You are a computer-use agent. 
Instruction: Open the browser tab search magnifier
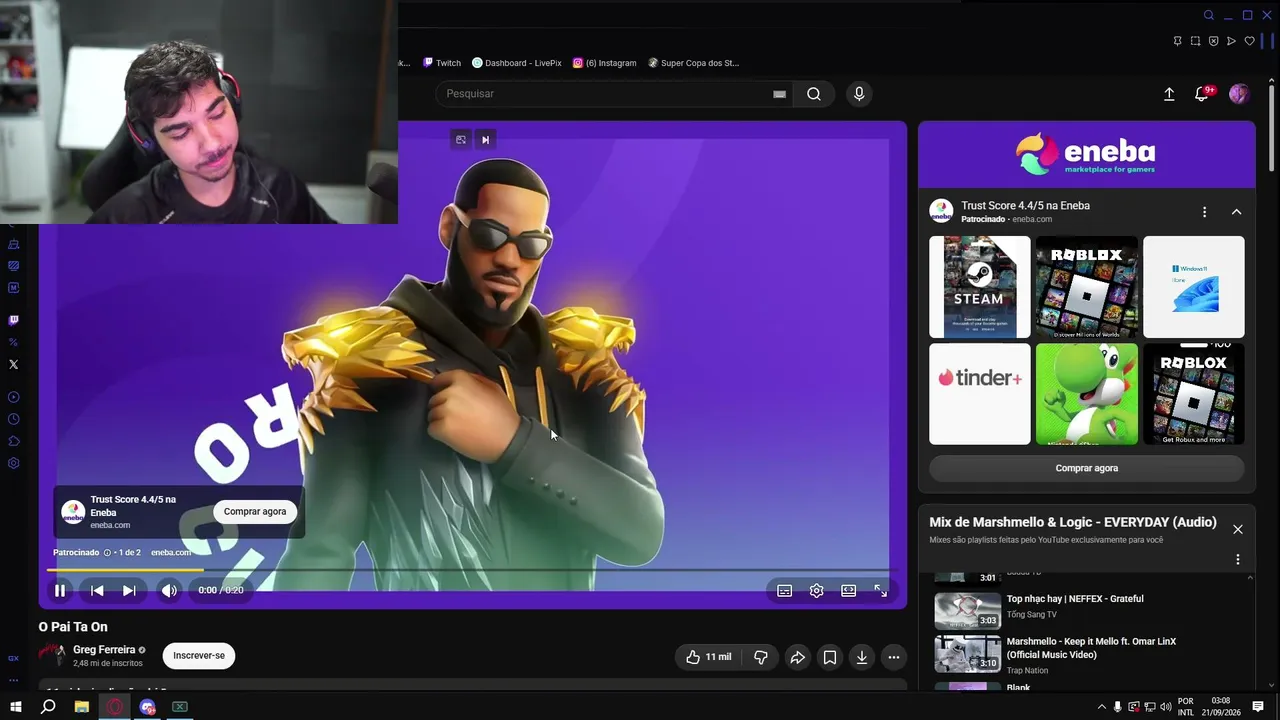pos(1209,15)
